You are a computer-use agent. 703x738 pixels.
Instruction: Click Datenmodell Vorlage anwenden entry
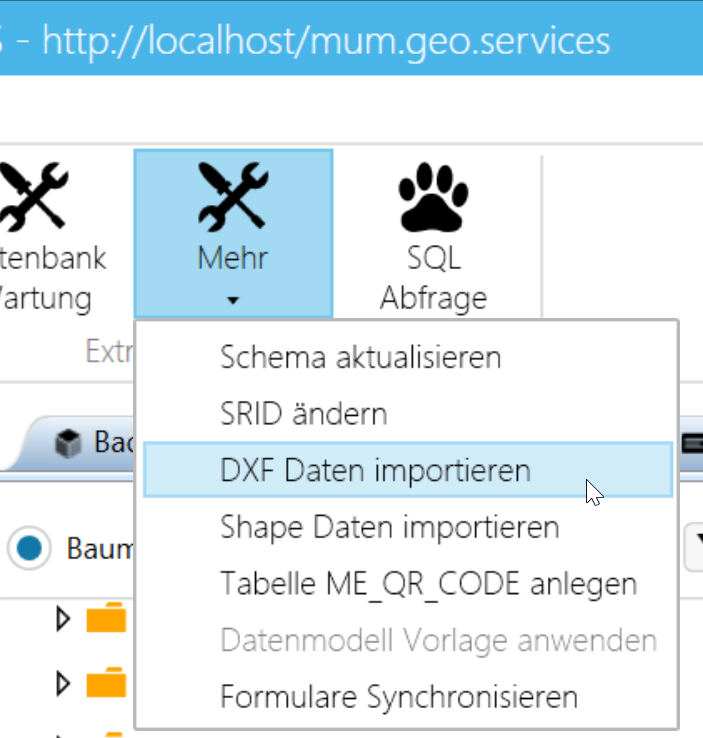(x=438, y=640)
